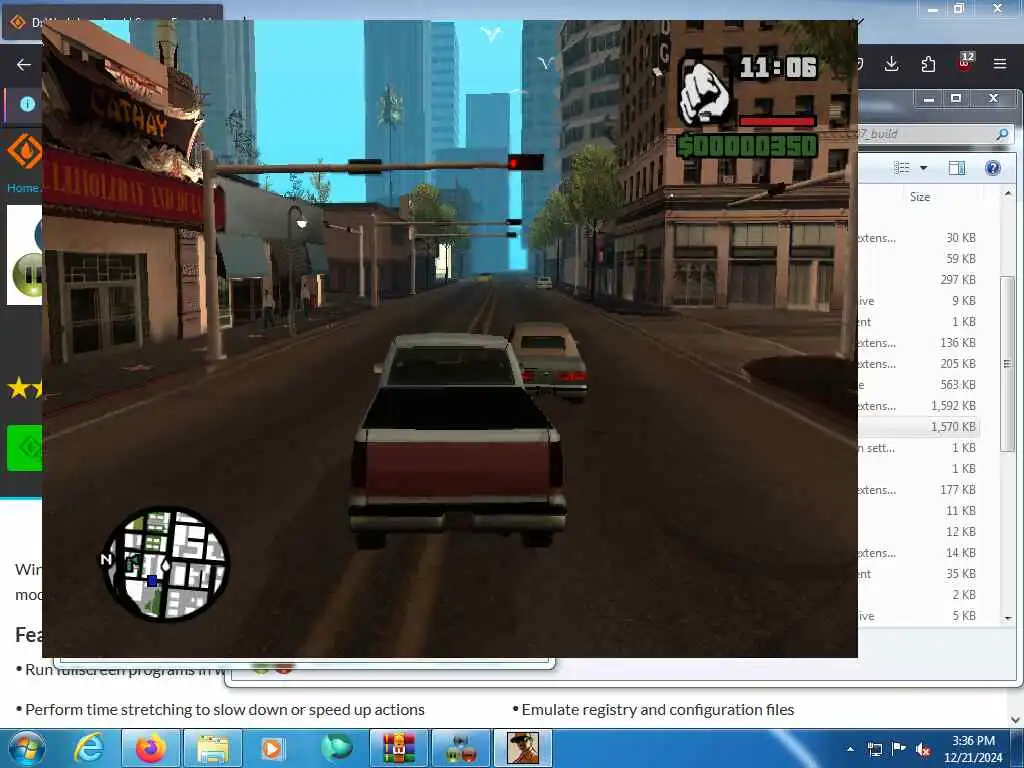Switch to GTA San Andreas taskbar button
The height and width of the screenshot is (768, 1024).
pyautogui.click(x=523, y=749)
